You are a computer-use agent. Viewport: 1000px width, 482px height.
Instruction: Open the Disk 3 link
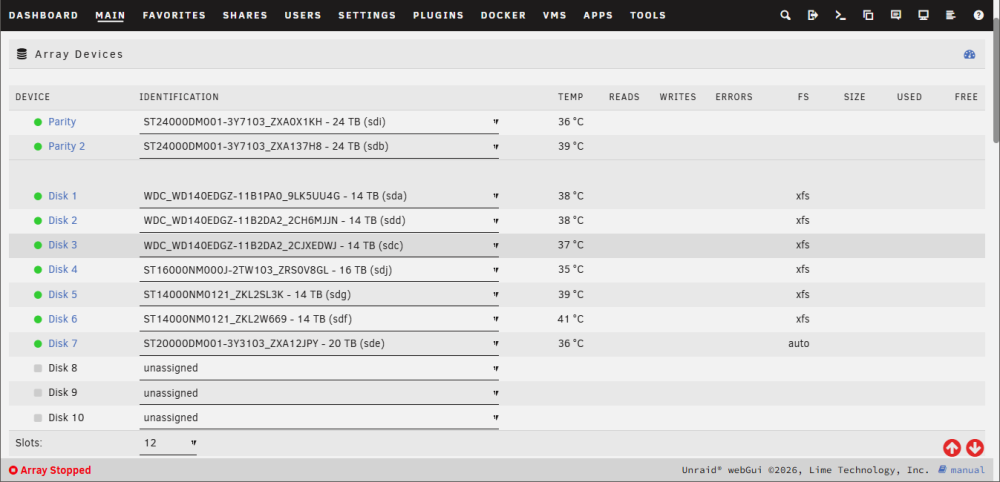[x=62, y=245]
